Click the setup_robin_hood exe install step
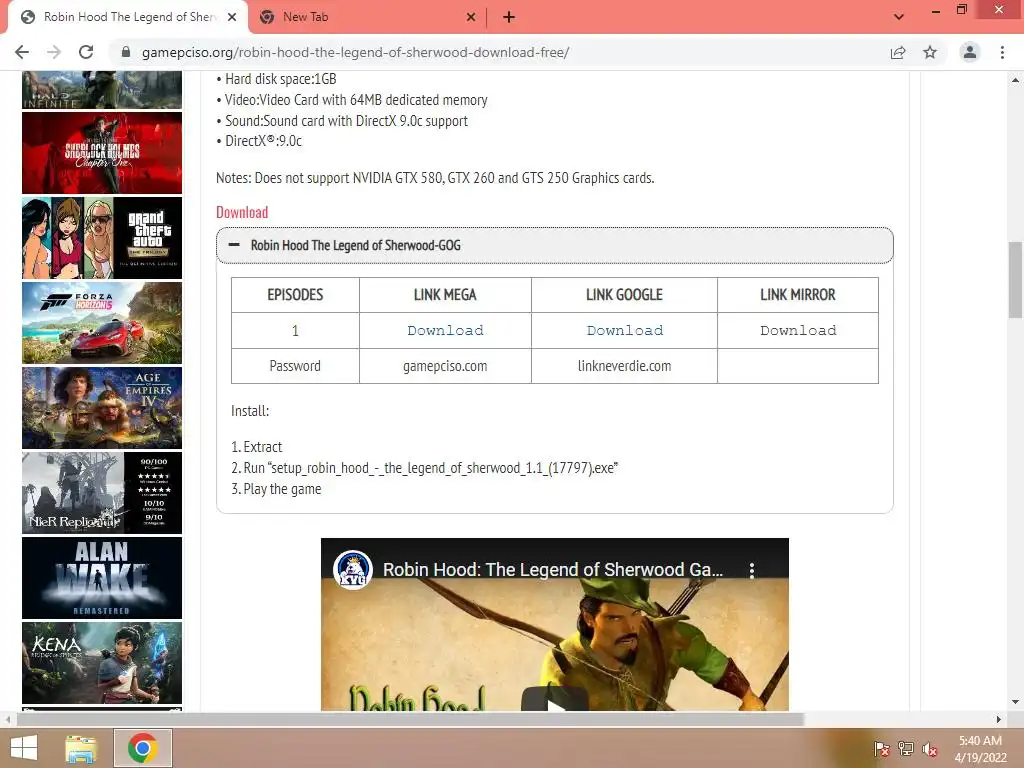1024x768 pixels. tap(424, 468)
